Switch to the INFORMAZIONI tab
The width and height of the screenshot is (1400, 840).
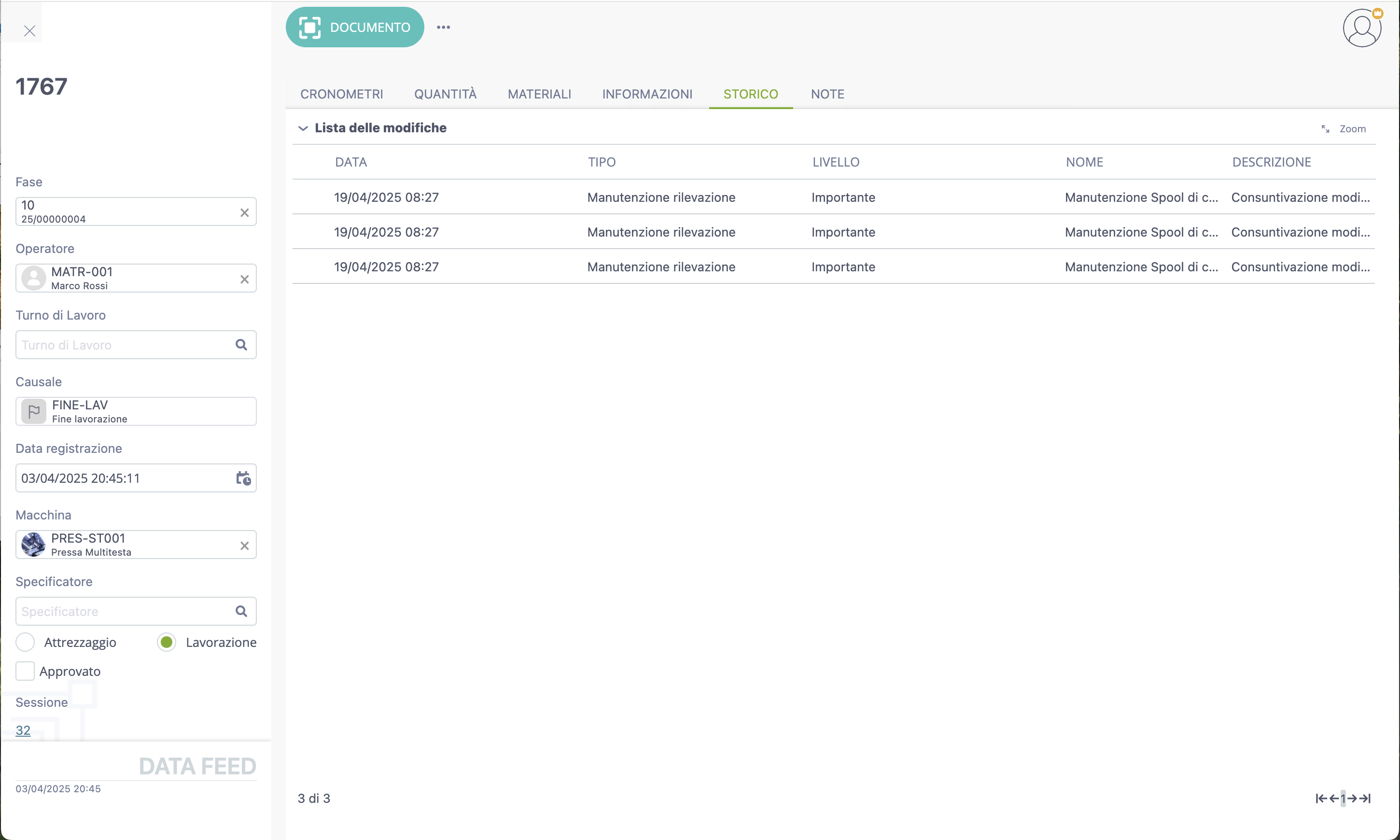point(647,94)
